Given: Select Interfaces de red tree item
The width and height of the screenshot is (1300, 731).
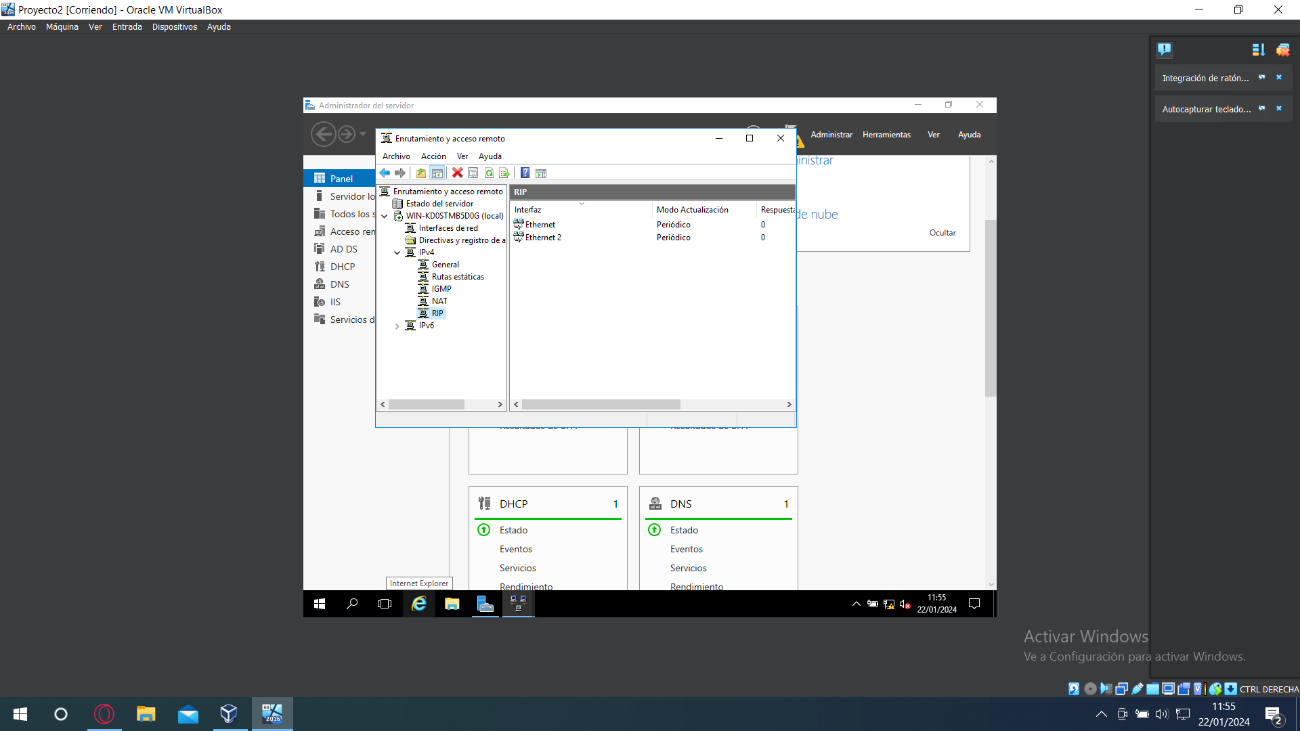Looking at the screenshot, I should [448, 228].
